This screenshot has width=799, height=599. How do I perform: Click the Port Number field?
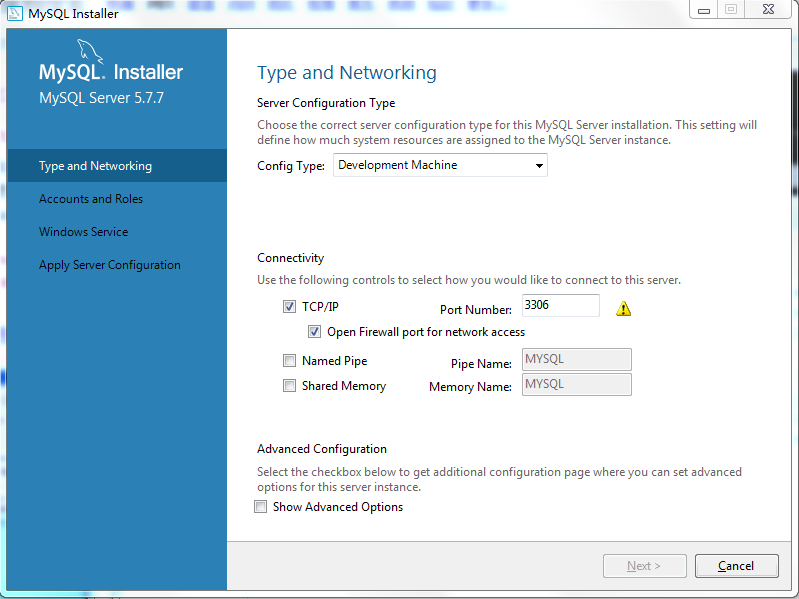pos(561,305)
